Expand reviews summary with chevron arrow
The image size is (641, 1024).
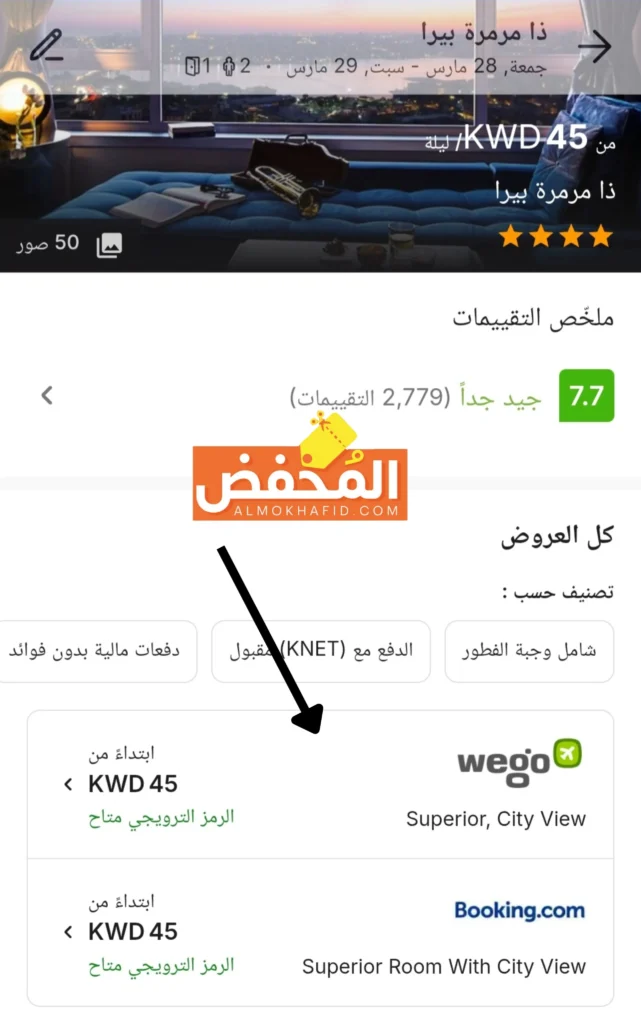[x=46, y=395]
